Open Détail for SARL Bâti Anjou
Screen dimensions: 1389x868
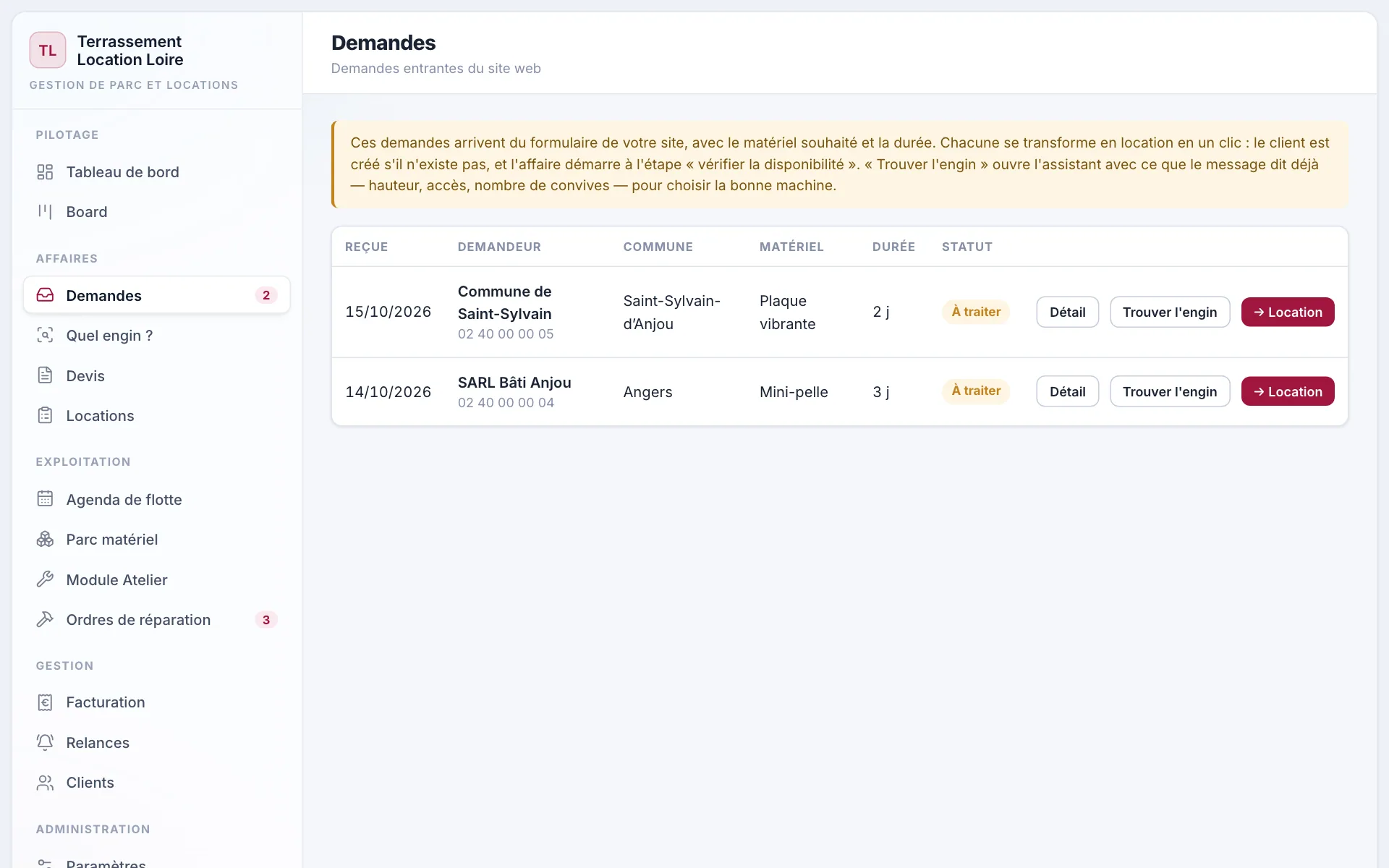1067,391
